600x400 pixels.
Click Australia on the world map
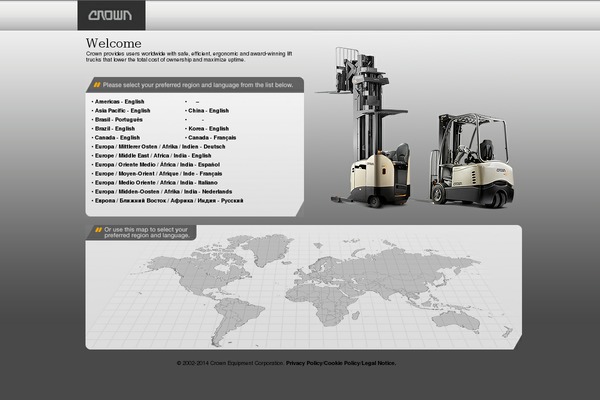point(457,321)
